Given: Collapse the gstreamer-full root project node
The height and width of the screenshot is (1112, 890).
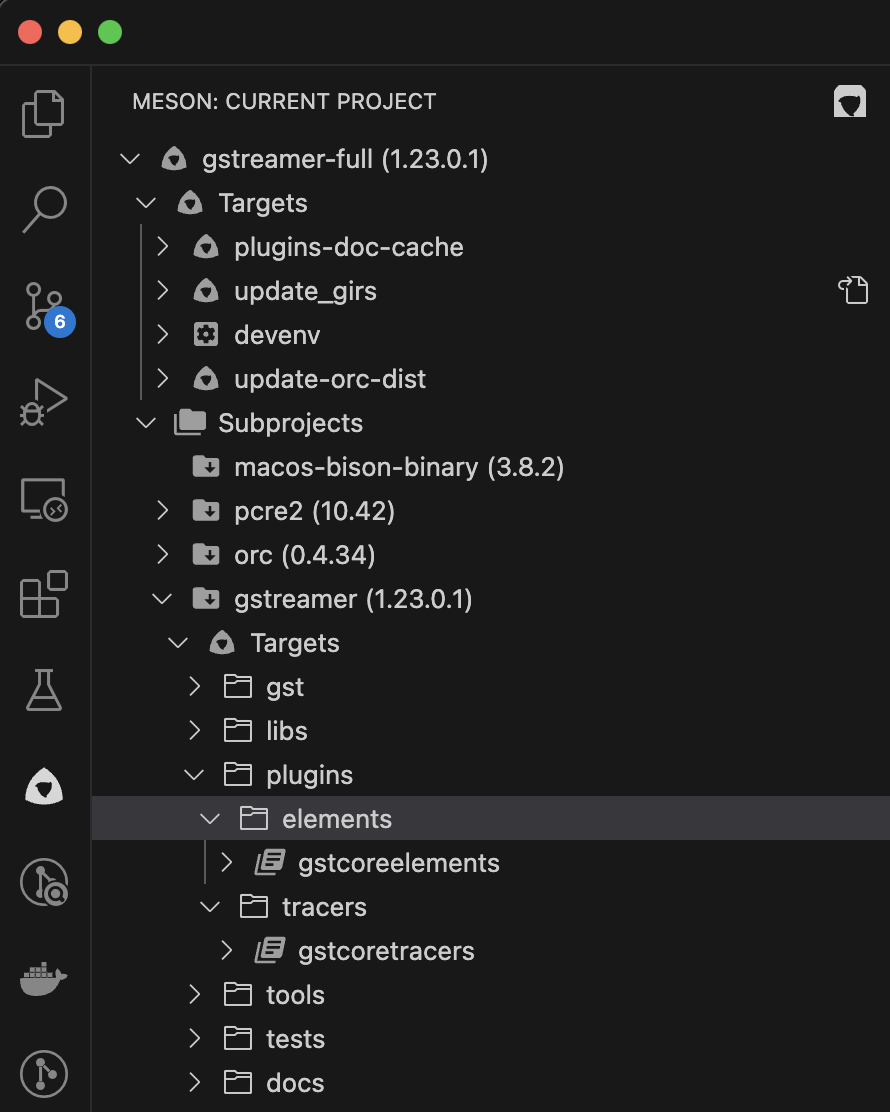Looking at the screenshot, I should click(x=130, y=159).
